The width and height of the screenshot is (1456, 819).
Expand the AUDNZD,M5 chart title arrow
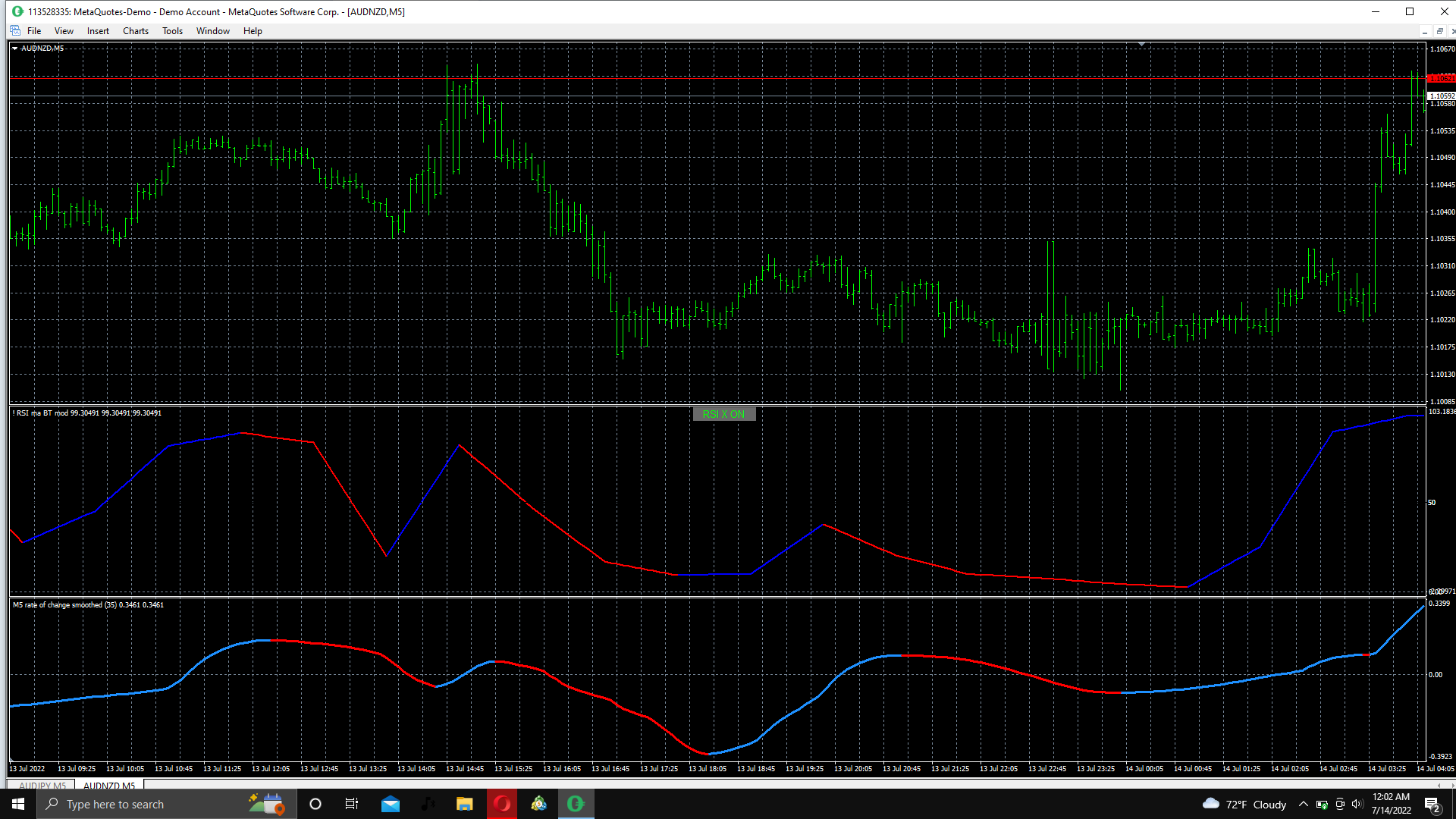click(14, 48)
